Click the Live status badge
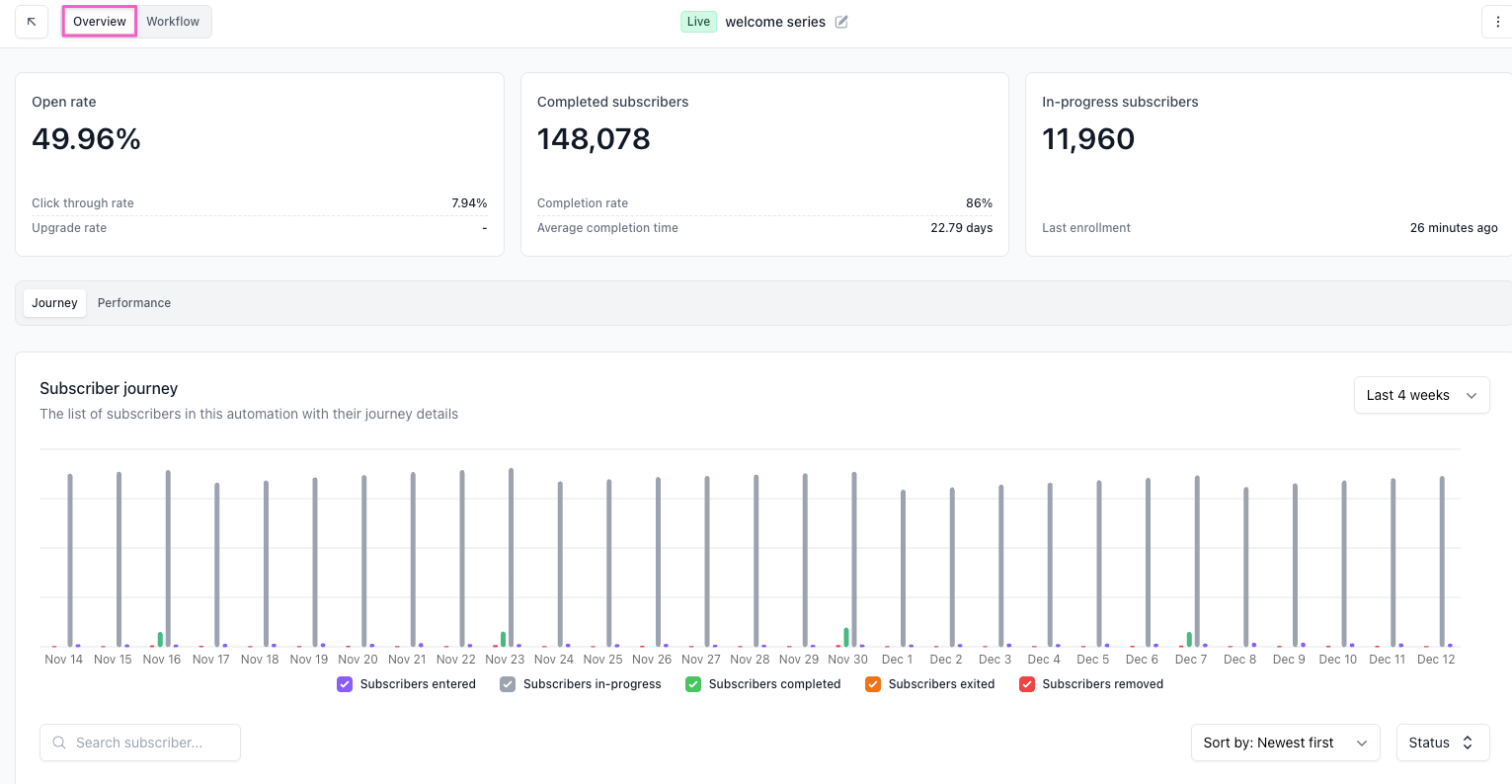Image resolution: width=1512 pixels, height=784 pixels. (x=698, y=22)
